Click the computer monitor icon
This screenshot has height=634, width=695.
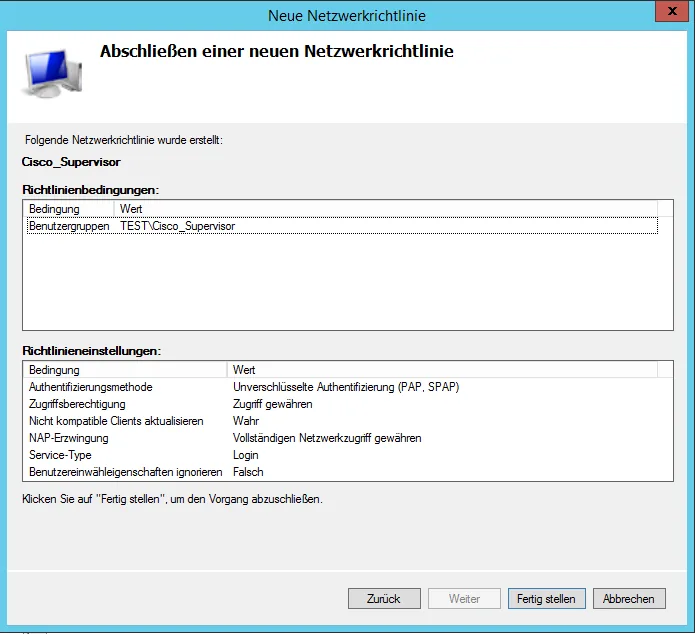pos(52,74)
